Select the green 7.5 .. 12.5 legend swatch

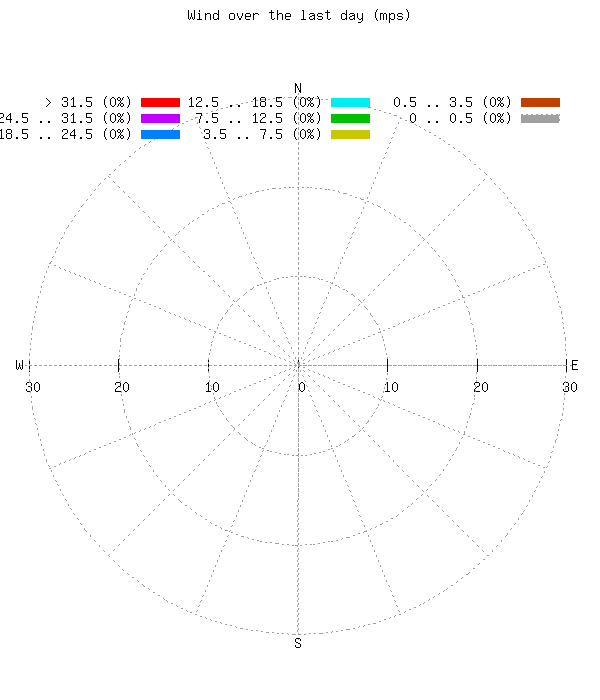click(x=350, y=118)
